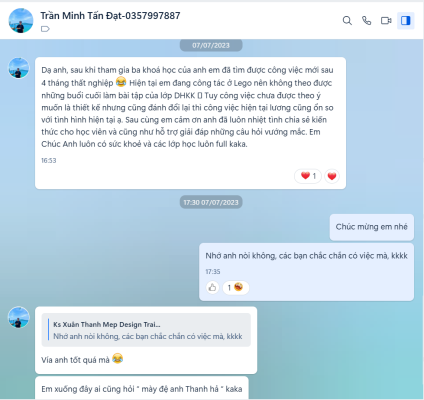Toggle the conversation info side panel
The height and width of the screenshot is (400, 424).
coord(406,21)
